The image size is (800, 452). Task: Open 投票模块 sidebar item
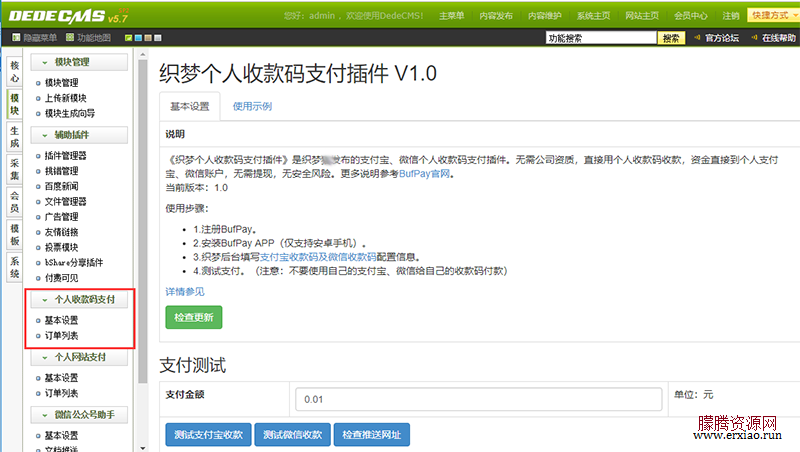(x=61, y=247)
